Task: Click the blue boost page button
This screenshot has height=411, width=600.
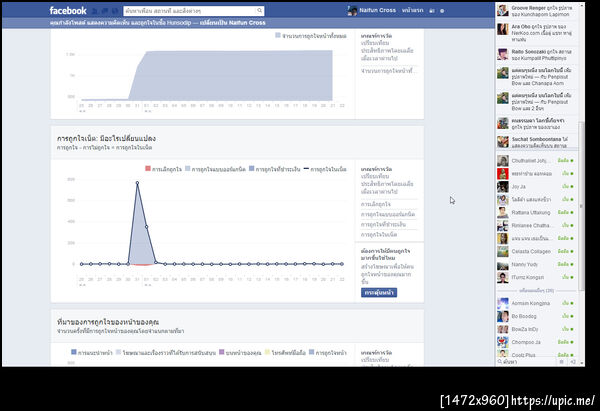Action: [379, 292]
